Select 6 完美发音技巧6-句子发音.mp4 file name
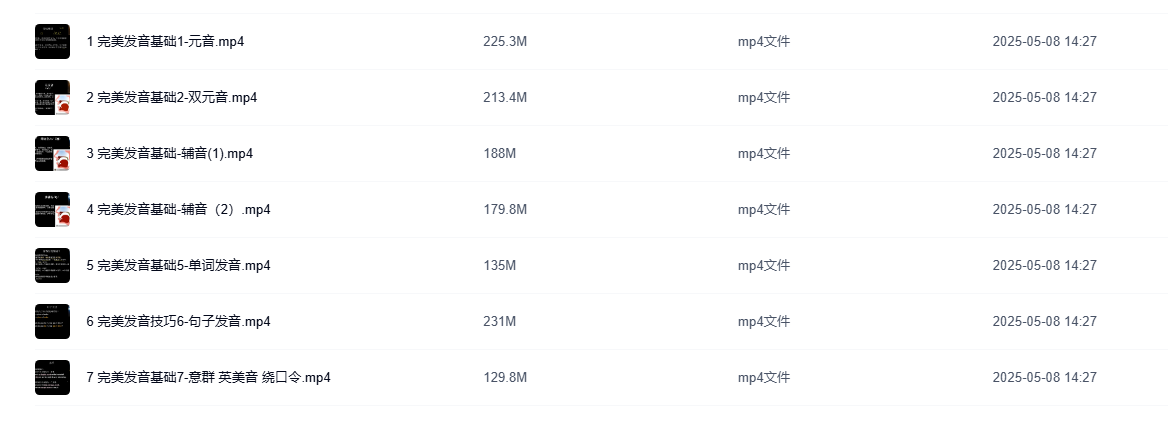The width and height of the screenshot is (1168, 431). [179, 322]
